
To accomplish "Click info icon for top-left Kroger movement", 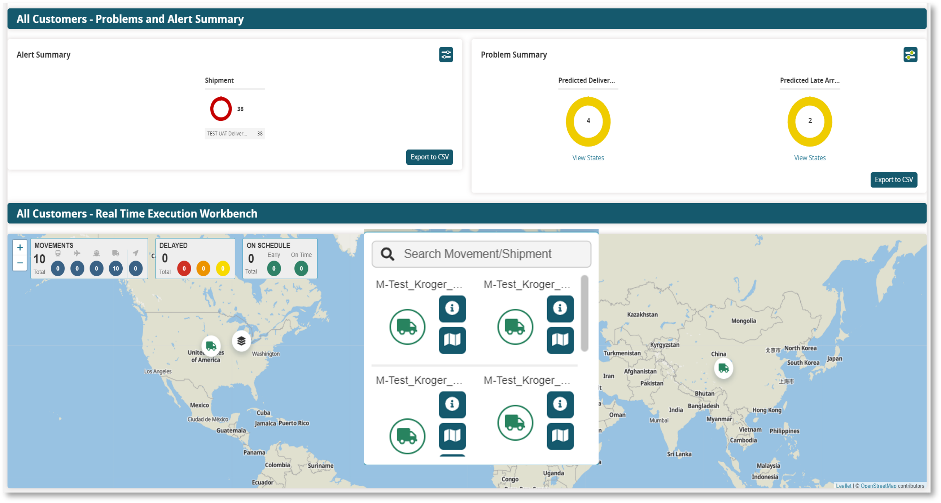I will (x=452, y=309).
